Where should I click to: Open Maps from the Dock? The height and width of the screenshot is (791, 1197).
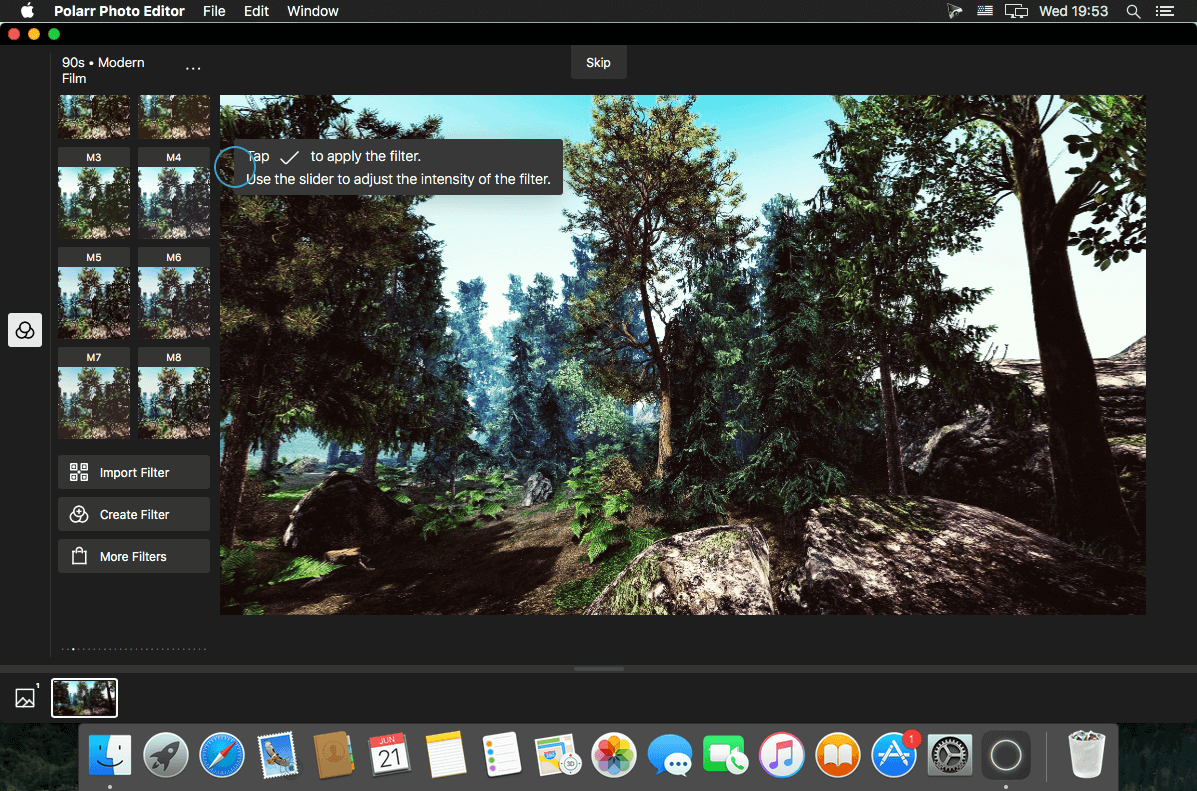point(557,756)
